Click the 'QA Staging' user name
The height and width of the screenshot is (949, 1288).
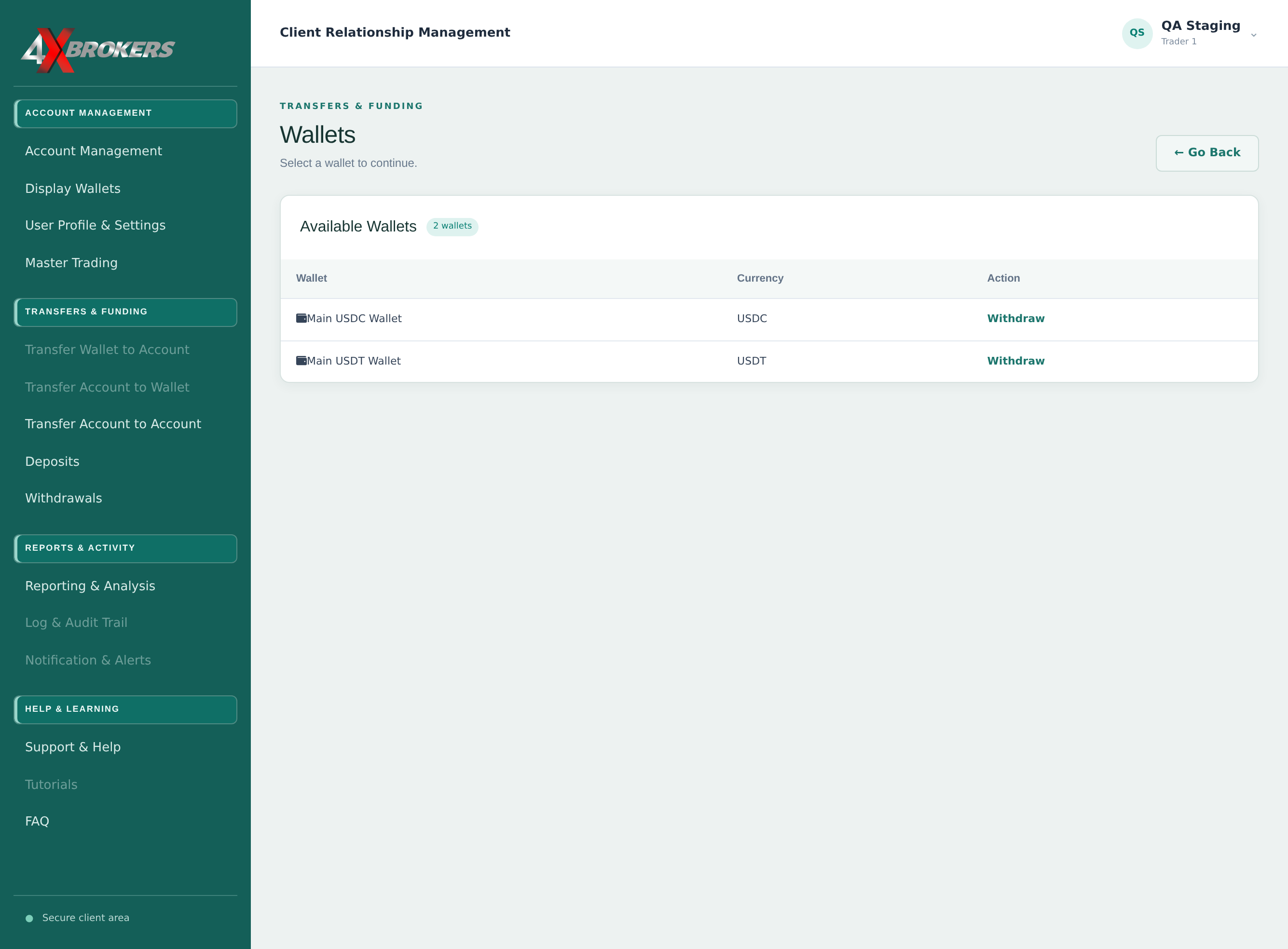tap(1201, 26)
